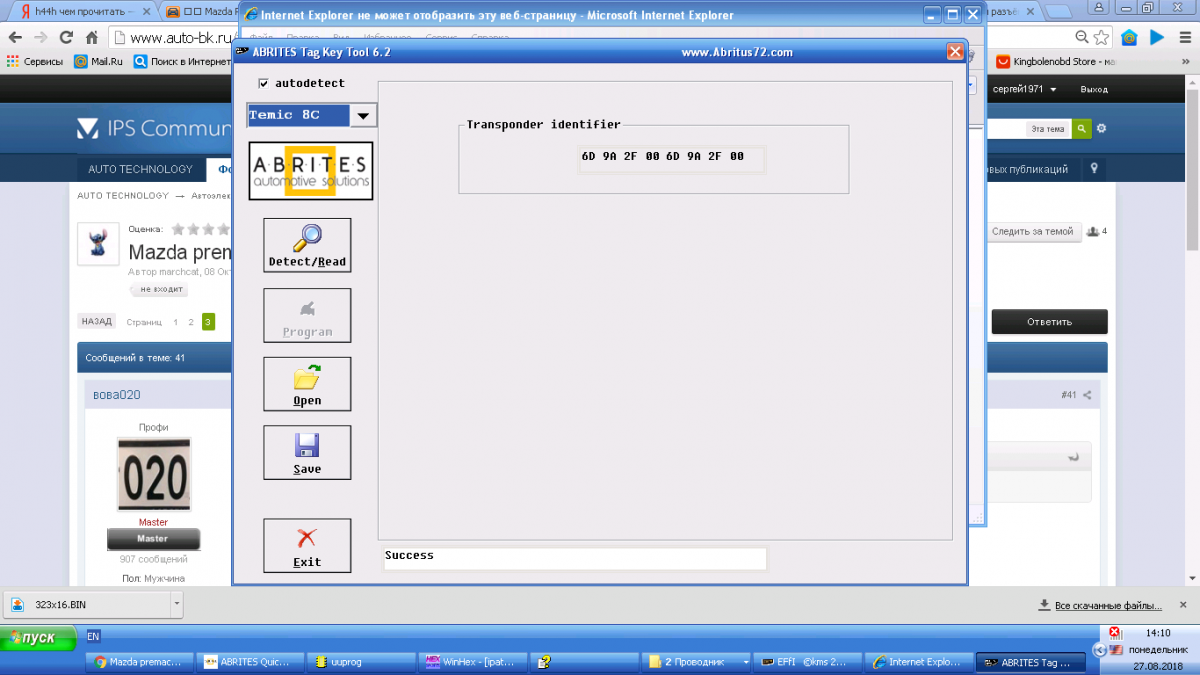Open the Chrome three-line menu

tap(1186, 38)
